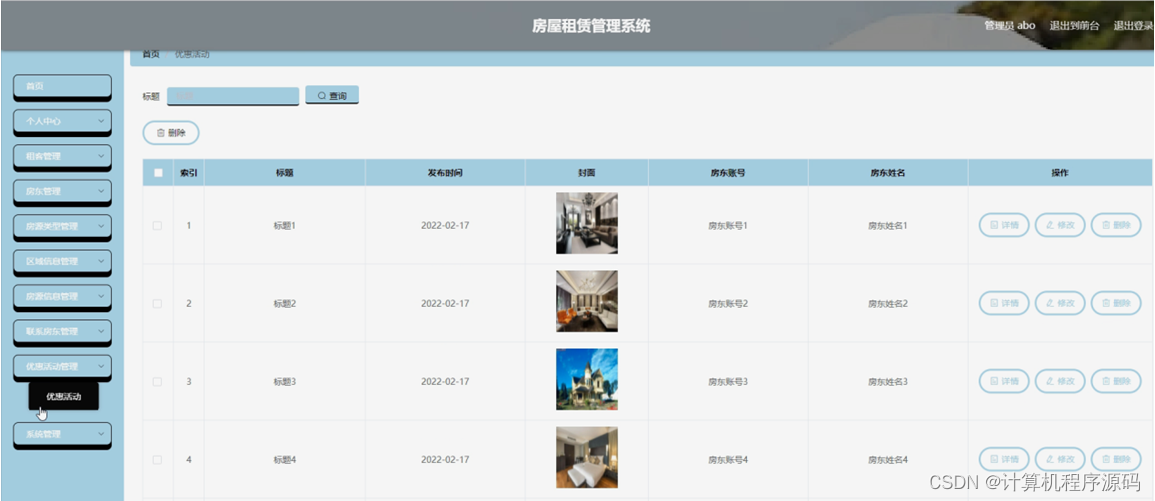Open 详情 for row 标题3
1155x501 pixels.
1004,382
